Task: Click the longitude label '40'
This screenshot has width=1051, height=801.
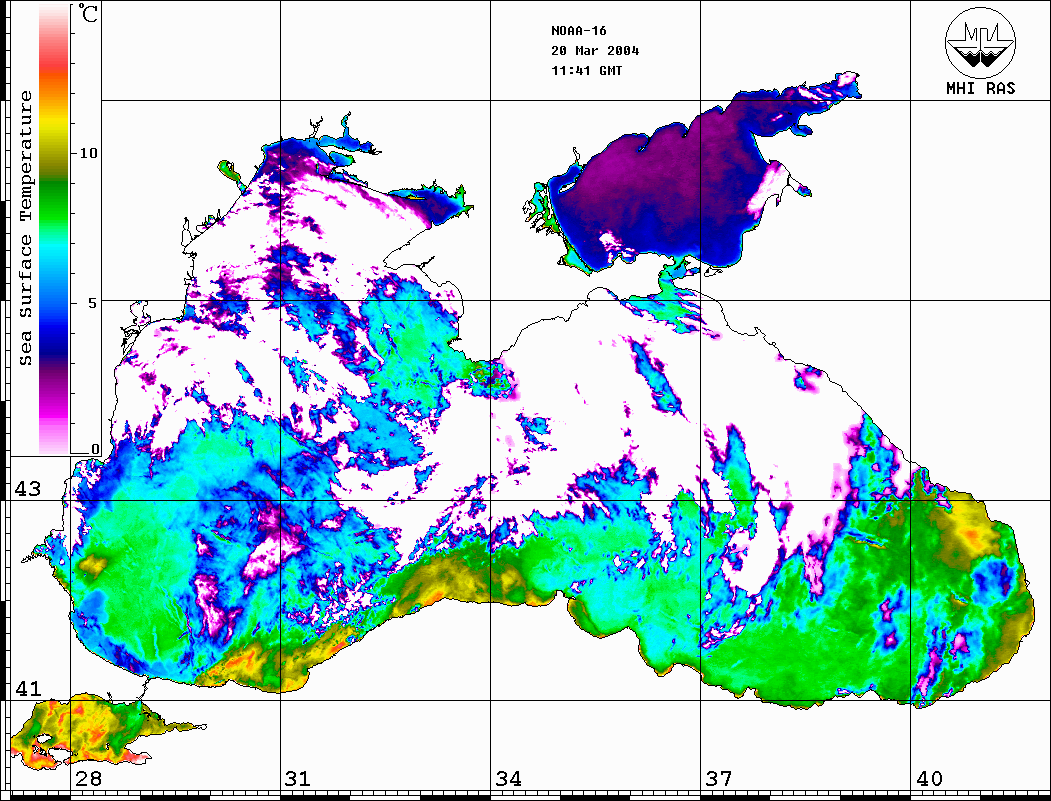Action: [x=928, y=778]
